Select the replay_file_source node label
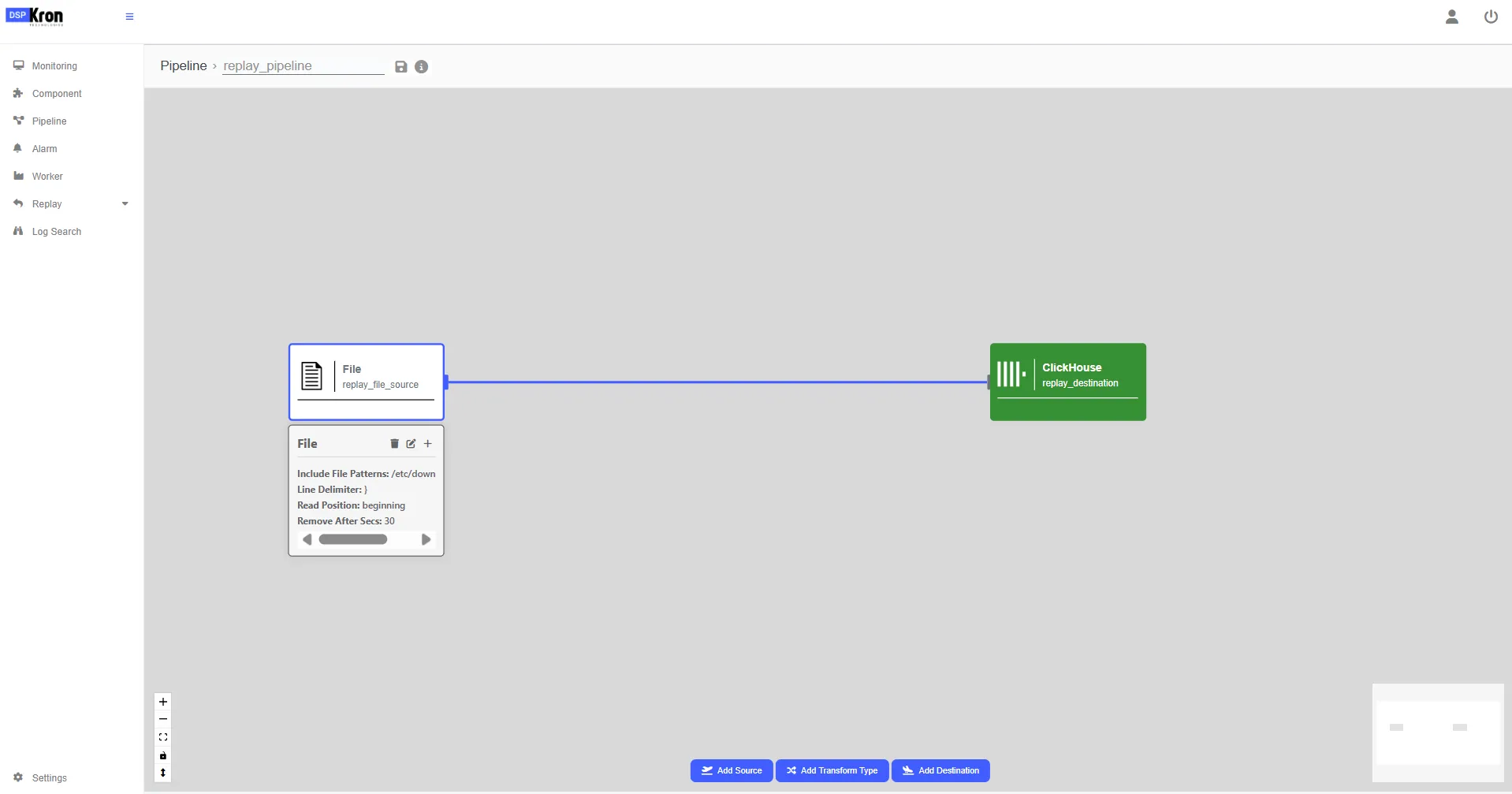Image resolution: width=1512 pixels, height=794 pixels. [x=381, y=386]
